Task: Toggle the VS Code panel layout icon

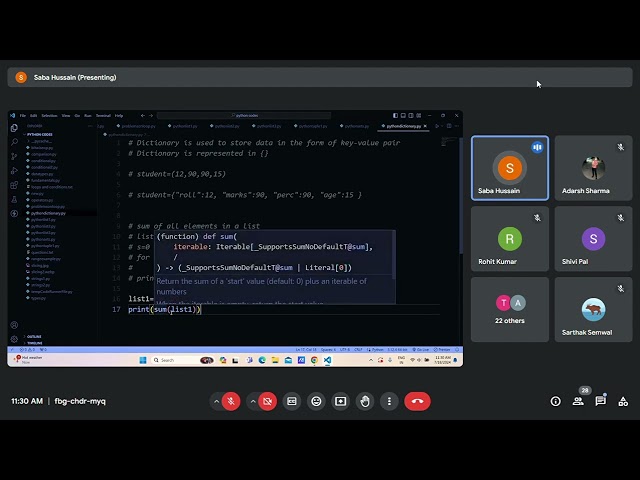Action: [403, 116]
